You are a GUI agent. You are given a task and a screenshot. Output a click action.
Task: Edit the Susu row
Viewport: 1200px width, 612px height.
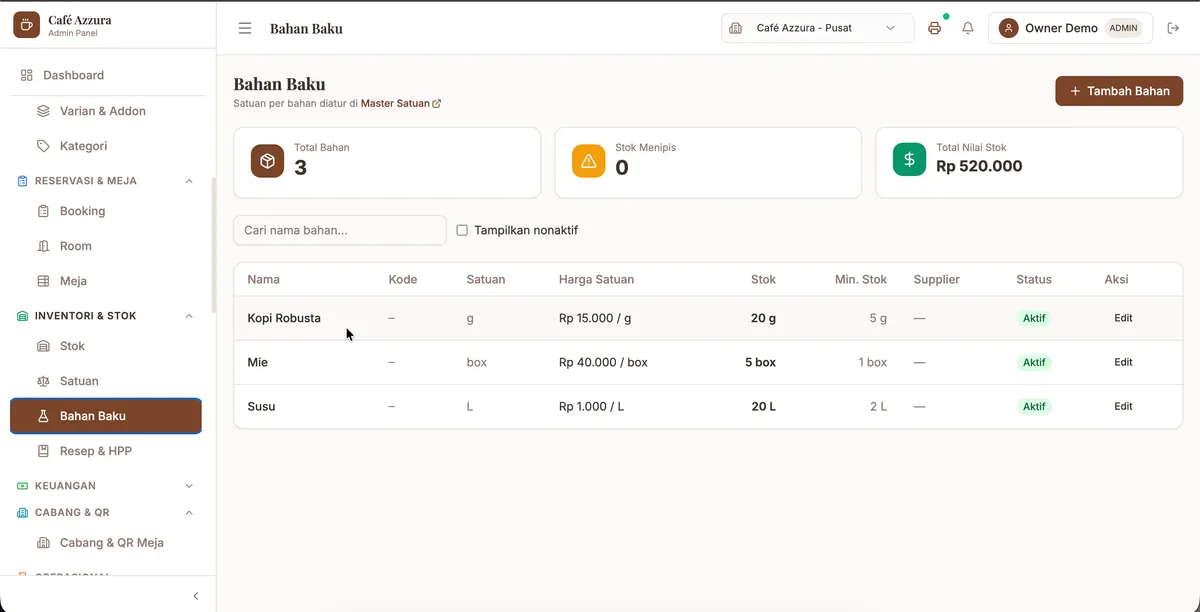pos(1123,406)
